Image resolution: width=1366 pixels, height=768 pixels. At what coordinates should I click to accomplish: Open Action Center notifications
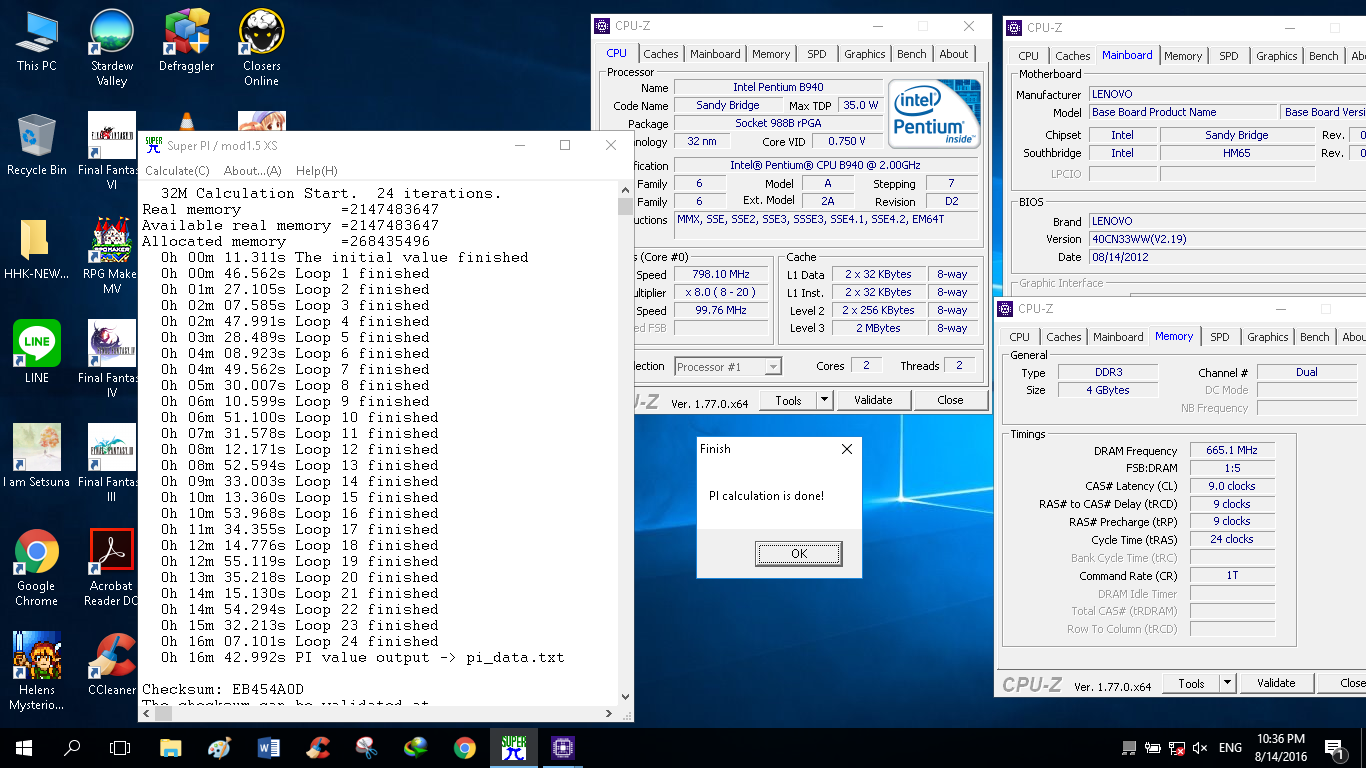pos(1334,748)
